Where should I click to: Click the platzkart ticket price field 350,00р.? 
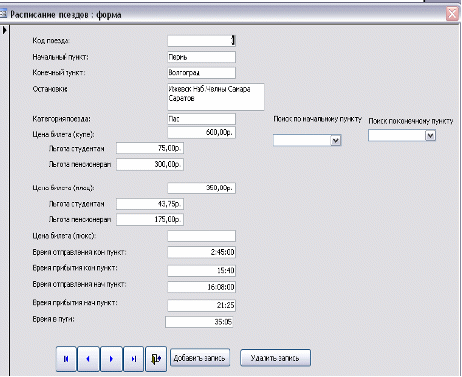point(201,188)
